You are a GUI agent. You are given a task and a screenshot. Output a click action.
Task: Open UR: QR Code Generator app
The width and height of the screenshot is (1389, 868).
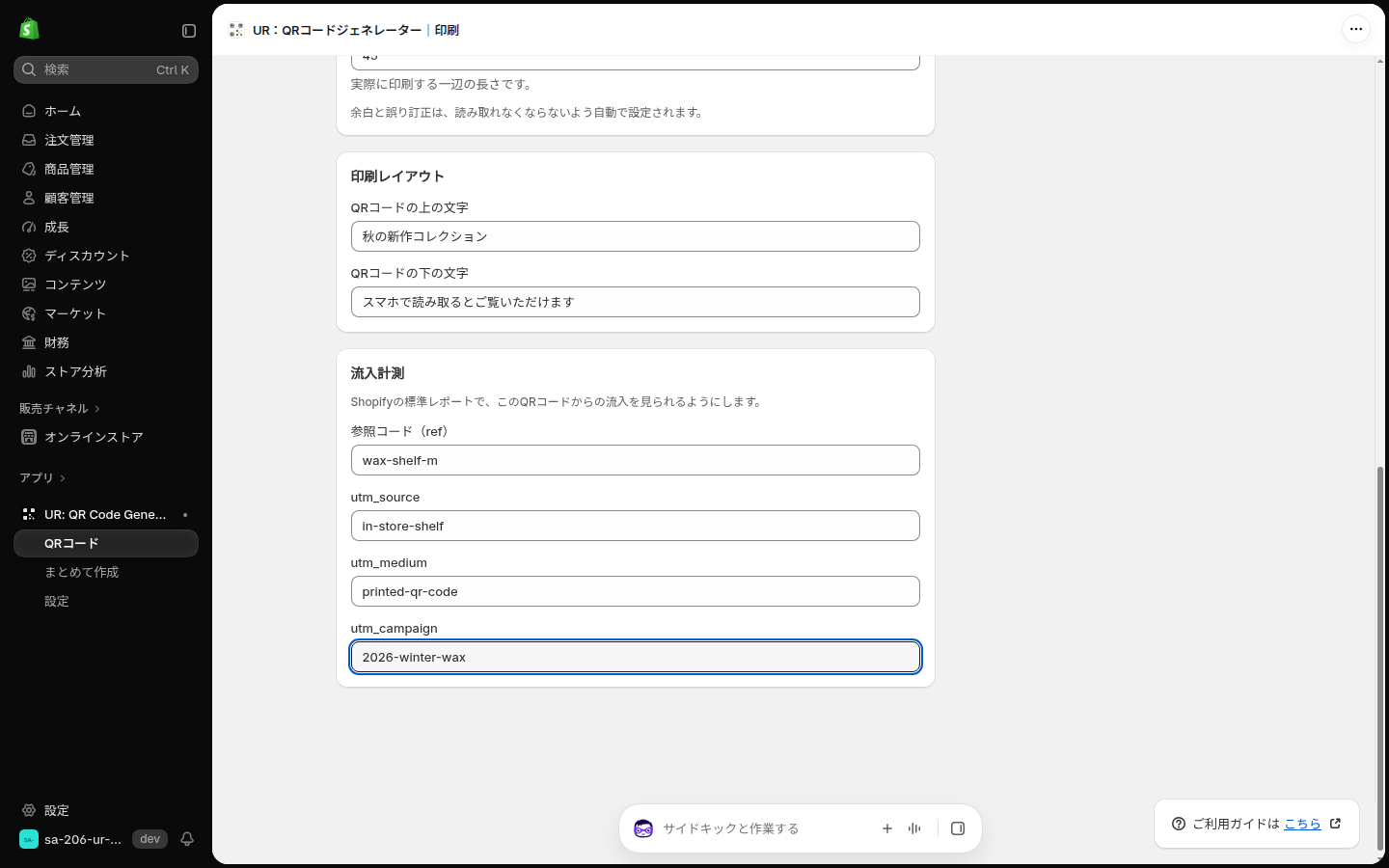[x=105, y=515]
